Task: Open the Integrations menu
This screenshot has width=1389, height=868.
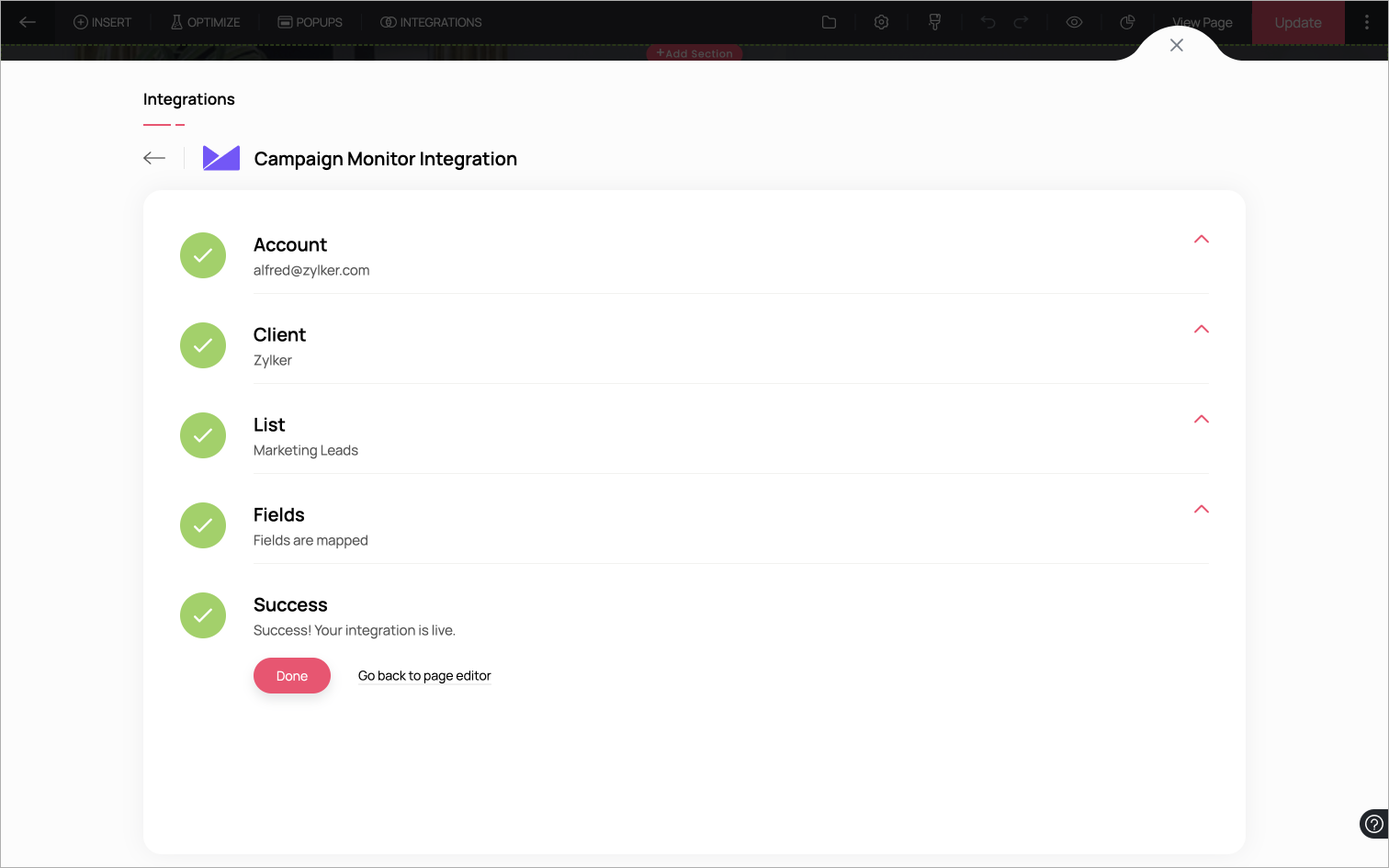Action: pos(431,22)
